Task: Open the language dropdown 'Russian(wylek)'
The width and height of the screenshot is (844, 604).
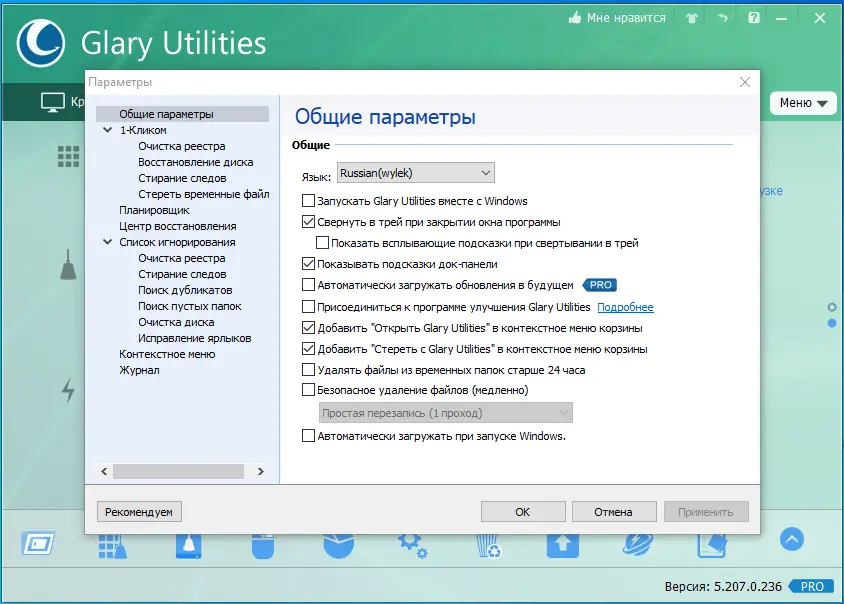Action: coord(416,173)
